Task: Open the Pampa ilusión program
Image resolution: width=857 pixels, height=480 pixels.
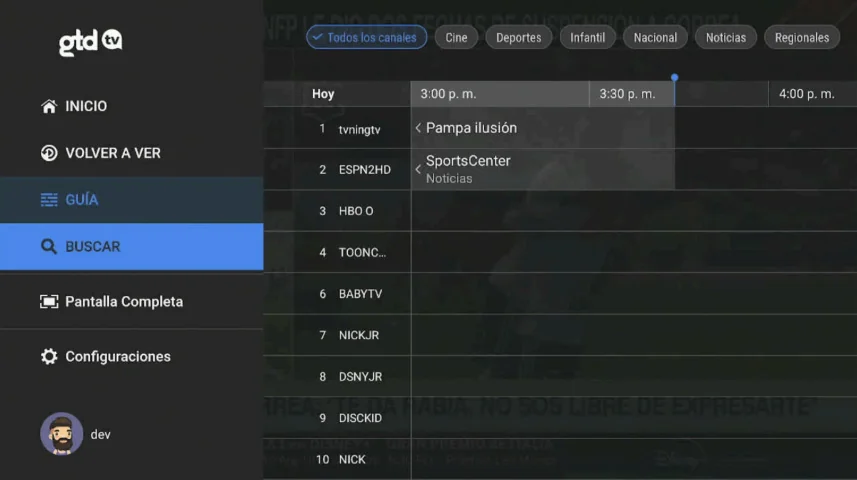Action: pyautogui.click(x=543, y=128)
